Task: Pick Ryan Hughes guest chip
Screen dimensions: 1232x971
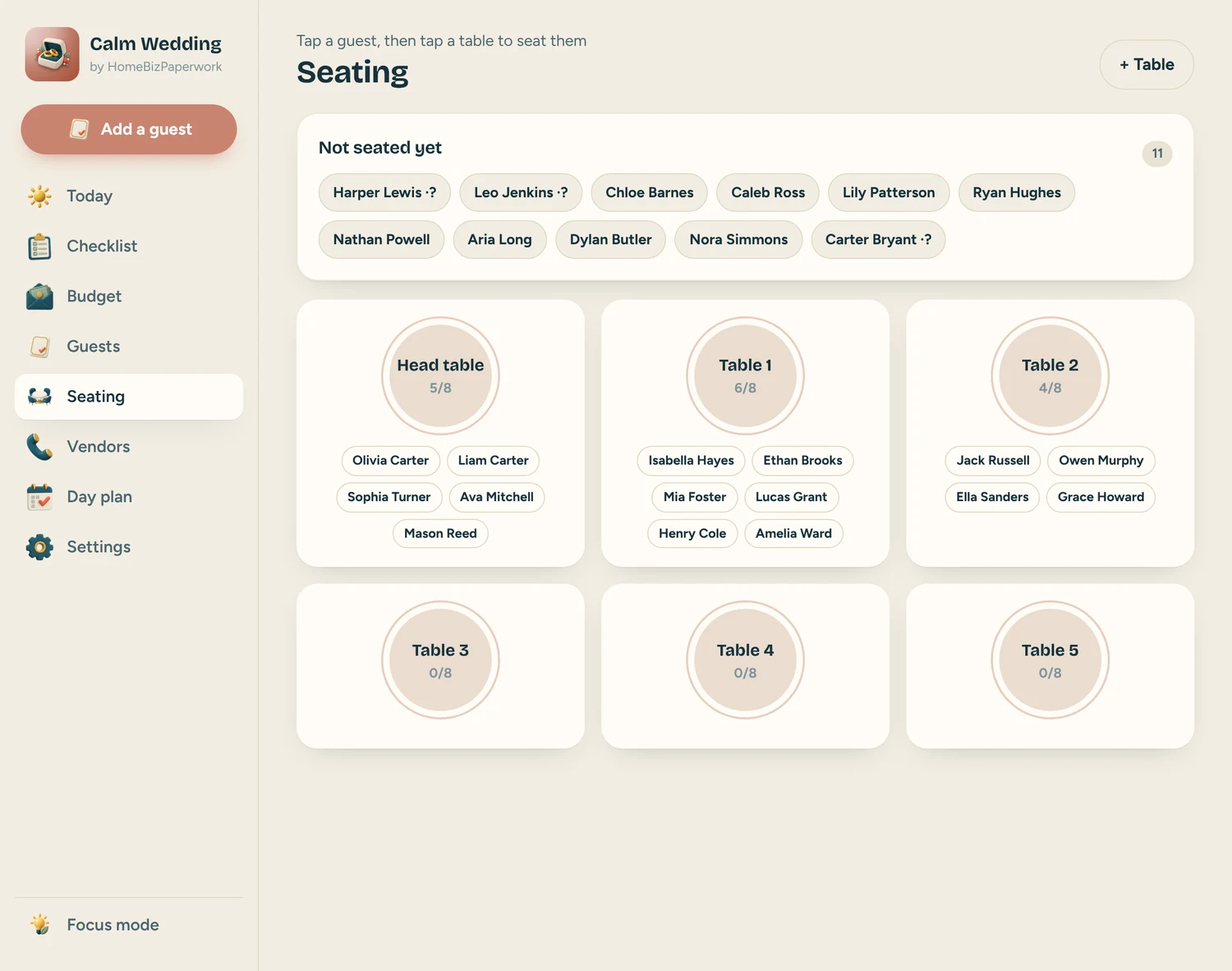Action: coord(1017,192)
